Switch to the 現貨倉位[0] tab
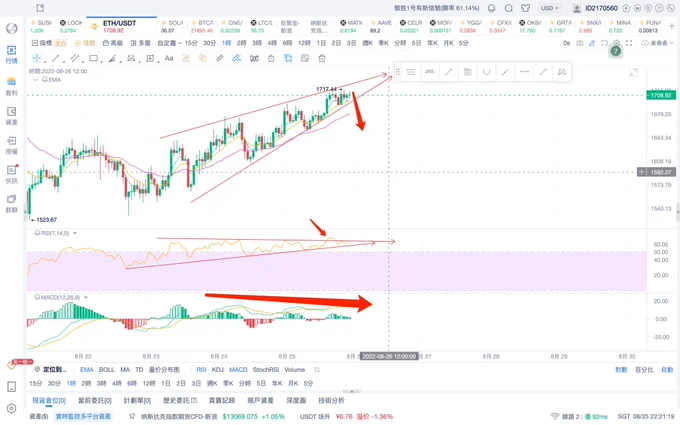Image resolution: width=680 pixels, height=425 pixels. (49, 400)
